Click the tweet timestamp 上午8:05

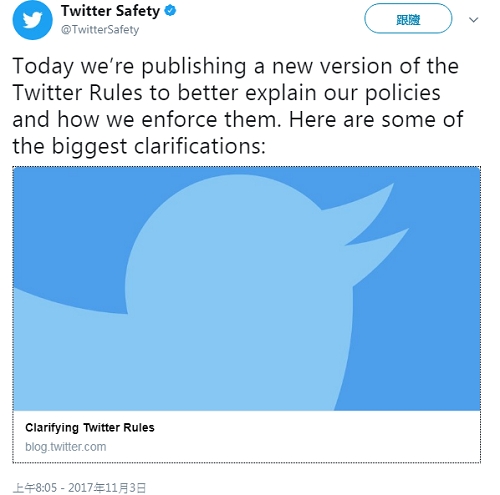coord(35,488)
